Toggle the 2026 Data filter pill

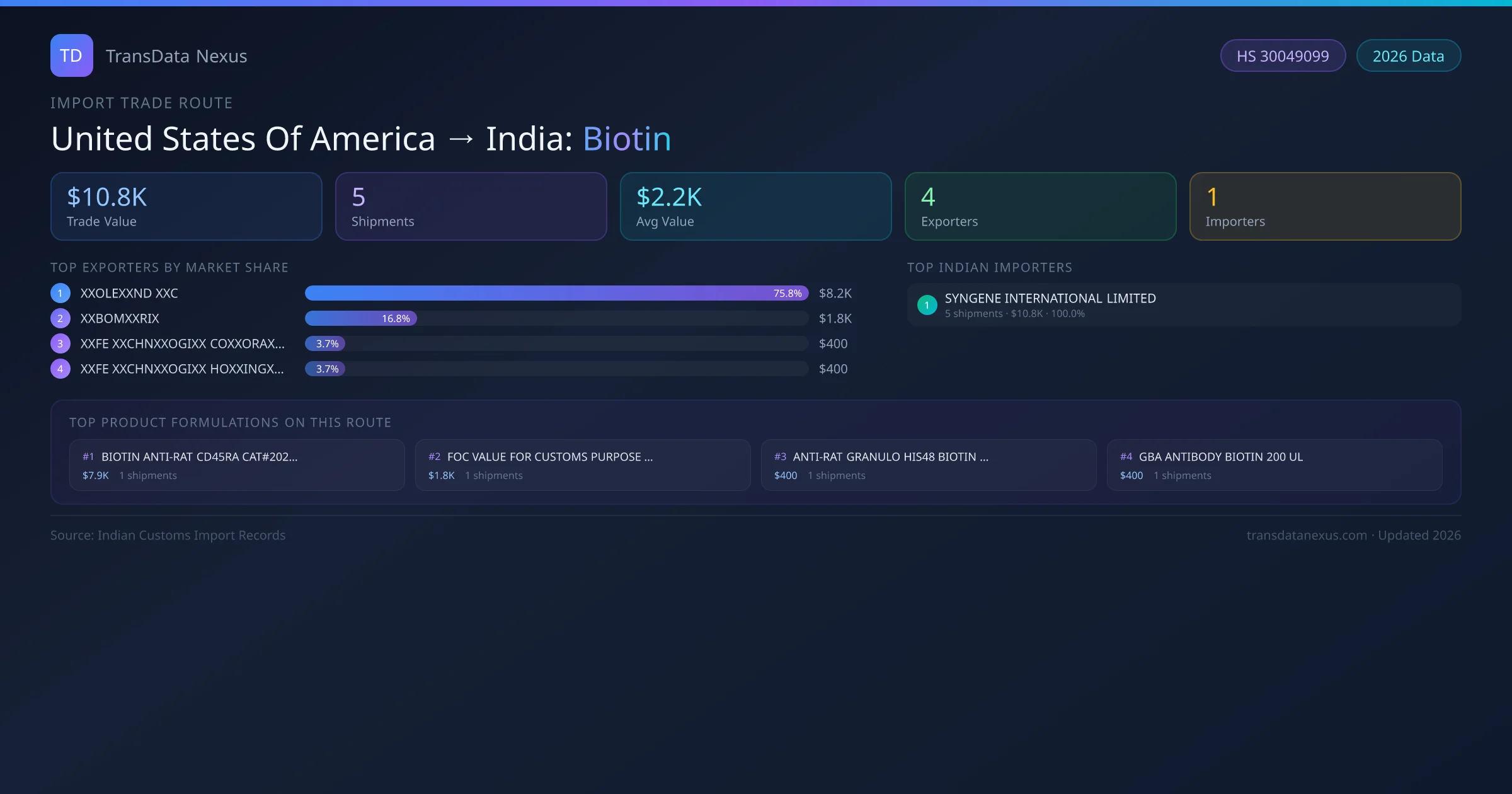1409,55
